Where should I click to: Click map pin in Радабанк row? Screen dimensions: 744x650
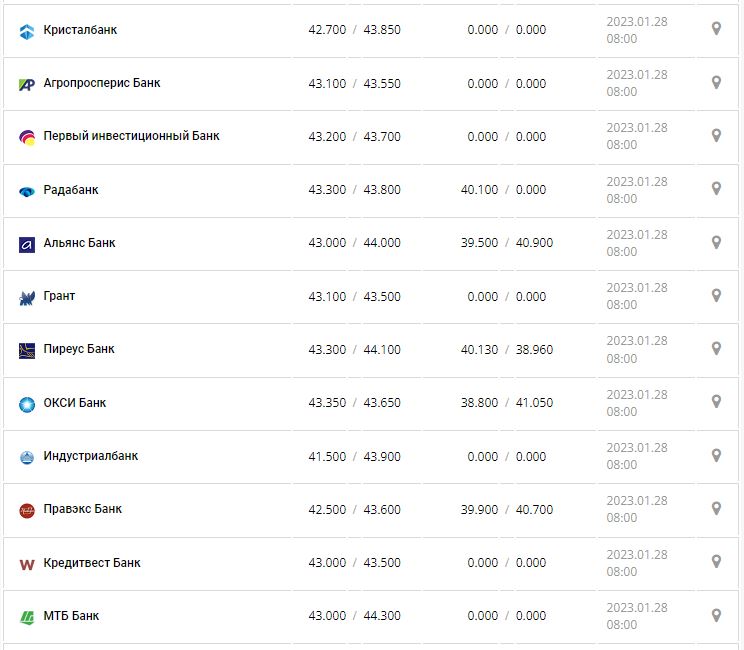click(x=716, y=188)
